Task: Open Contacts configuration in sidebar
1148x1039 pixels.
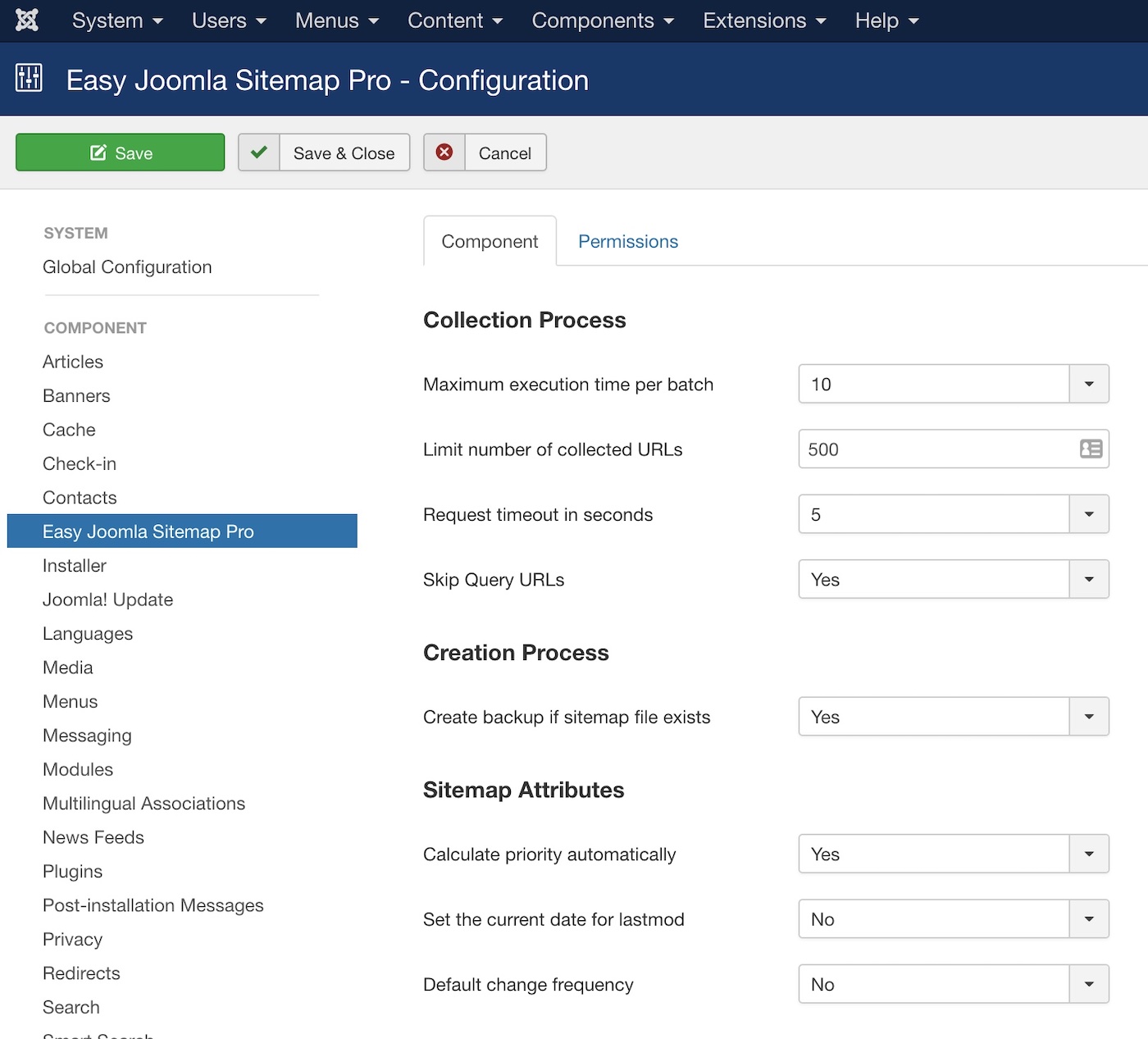Action: tap(80, 498)
